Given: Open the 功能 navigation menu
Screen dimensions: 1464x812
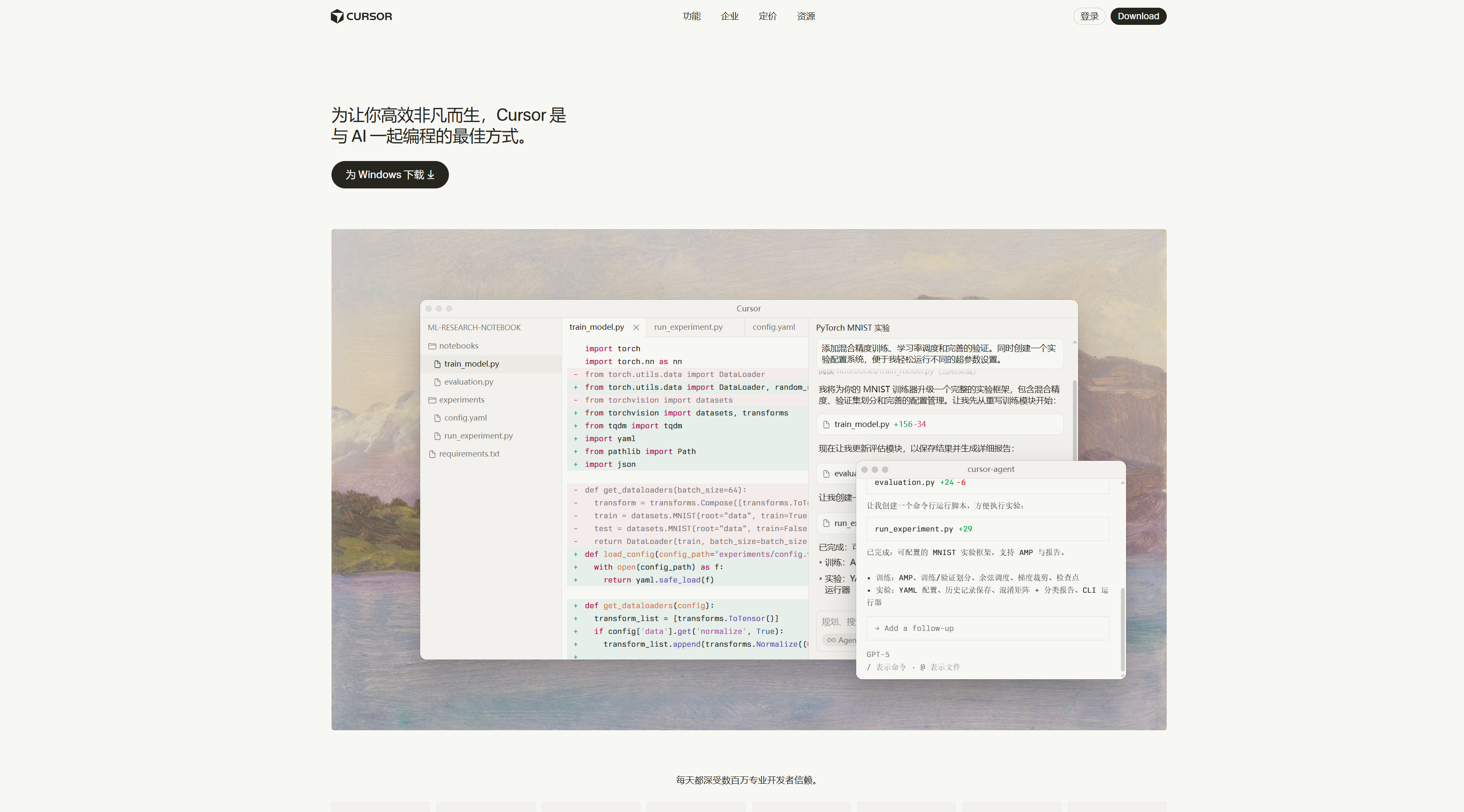Looking at the screenshot, I should pos(691,16).
